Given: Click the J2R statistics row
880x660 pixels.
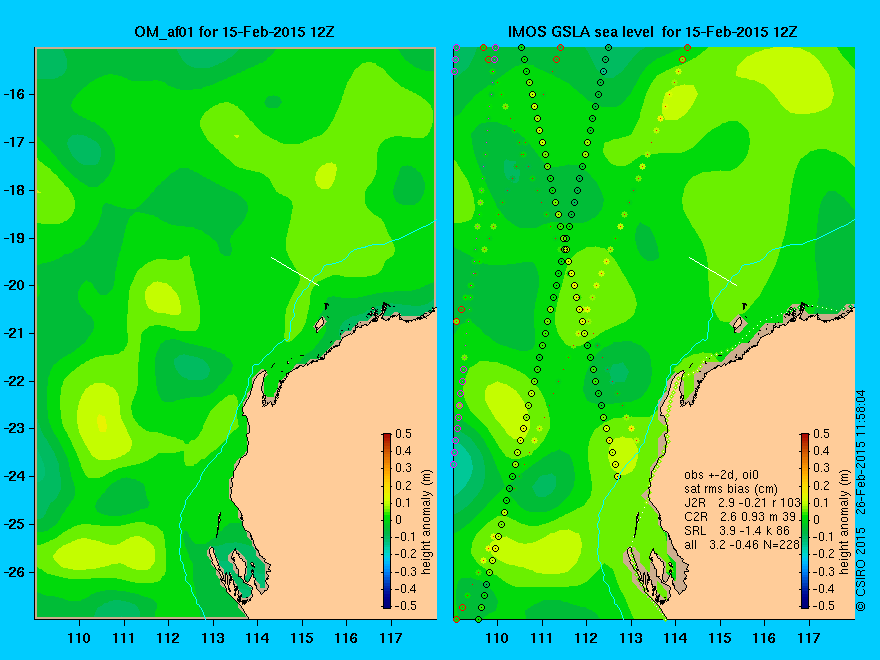Looking at the screenshot, I should coord(742,503).
